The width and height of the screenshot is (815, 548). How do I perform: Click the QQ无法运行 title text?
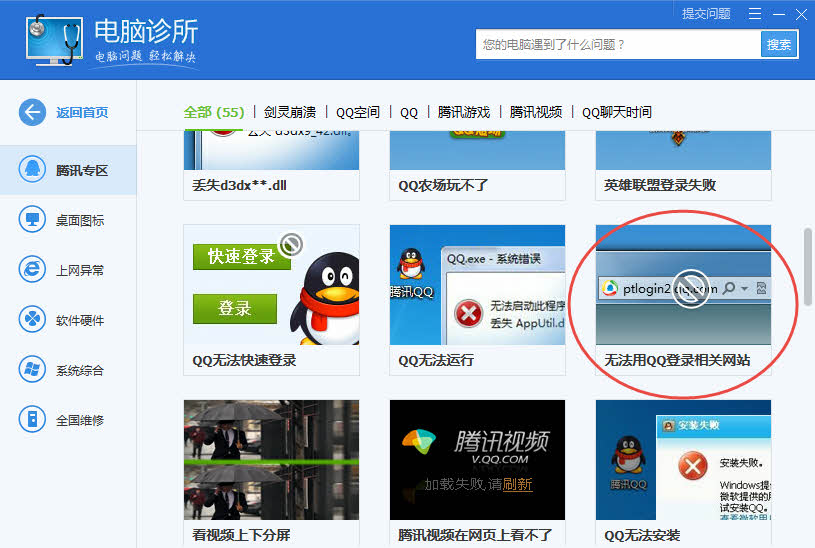tap(436, 360)
